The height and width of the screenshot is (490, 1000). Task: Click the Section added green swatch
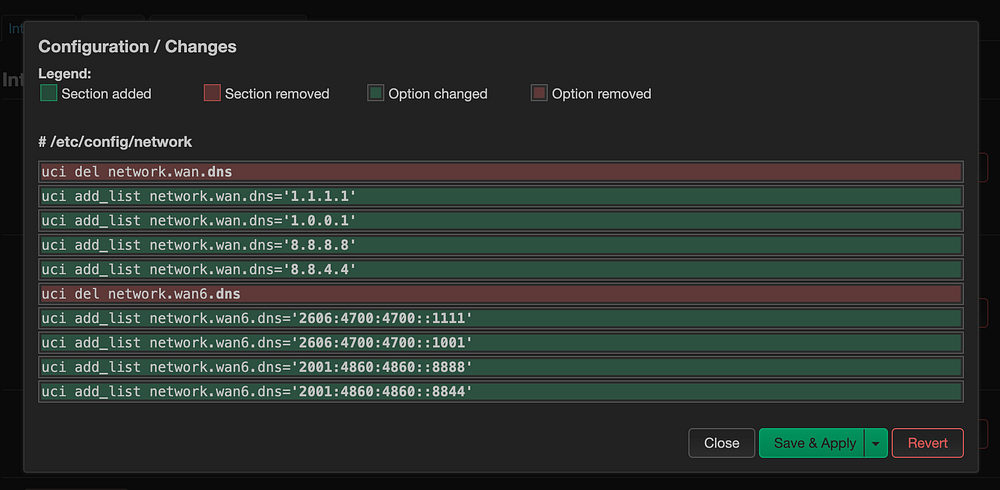coord(49,93)
